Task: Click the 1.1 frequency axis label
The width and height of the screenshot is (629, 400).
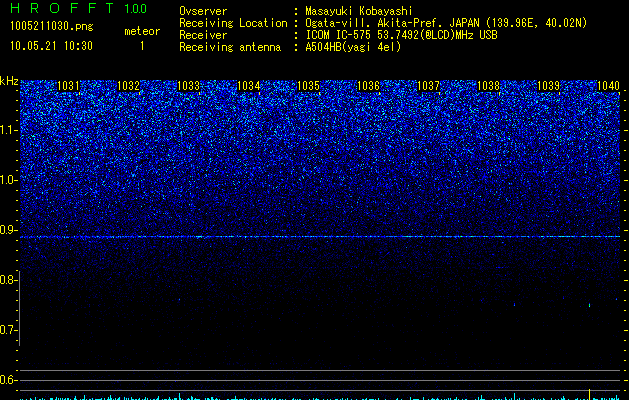Action: (x=8, y=130)
